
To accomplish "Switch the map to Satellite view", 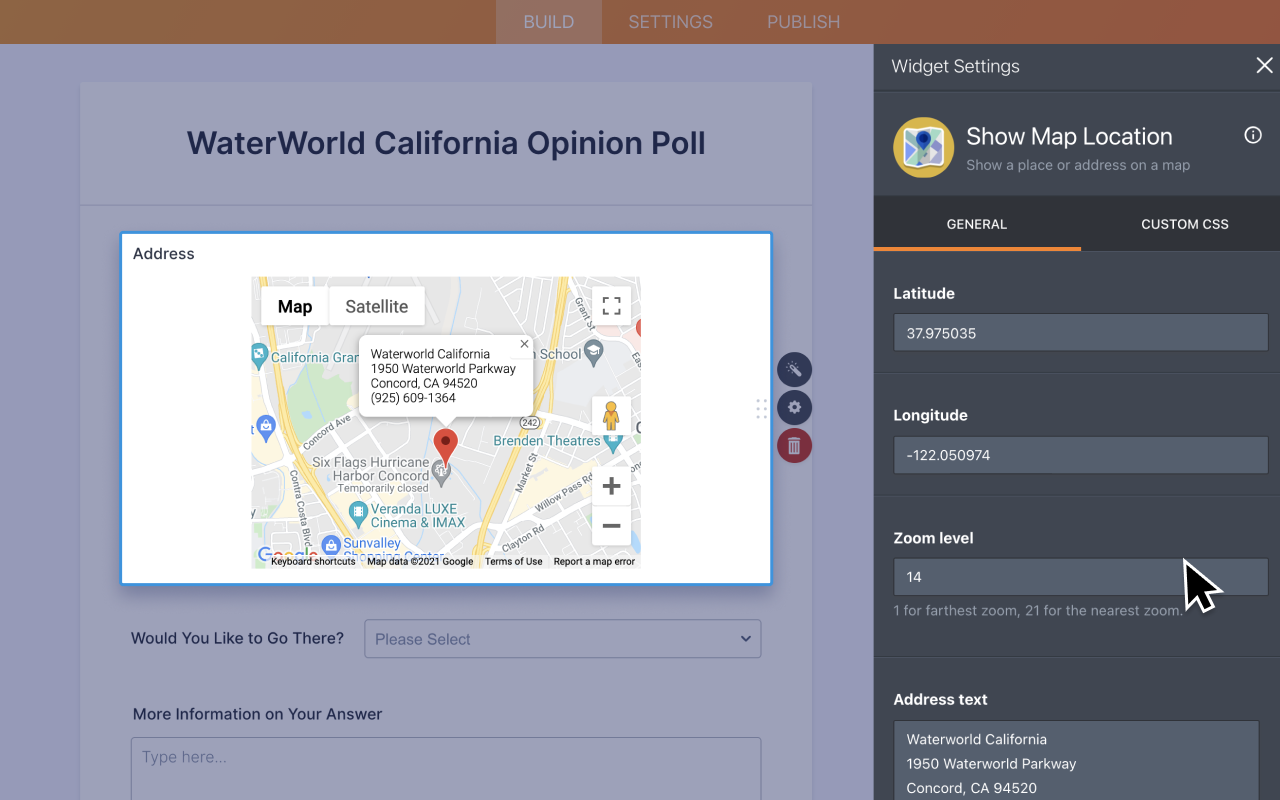I will pos(376,306).
